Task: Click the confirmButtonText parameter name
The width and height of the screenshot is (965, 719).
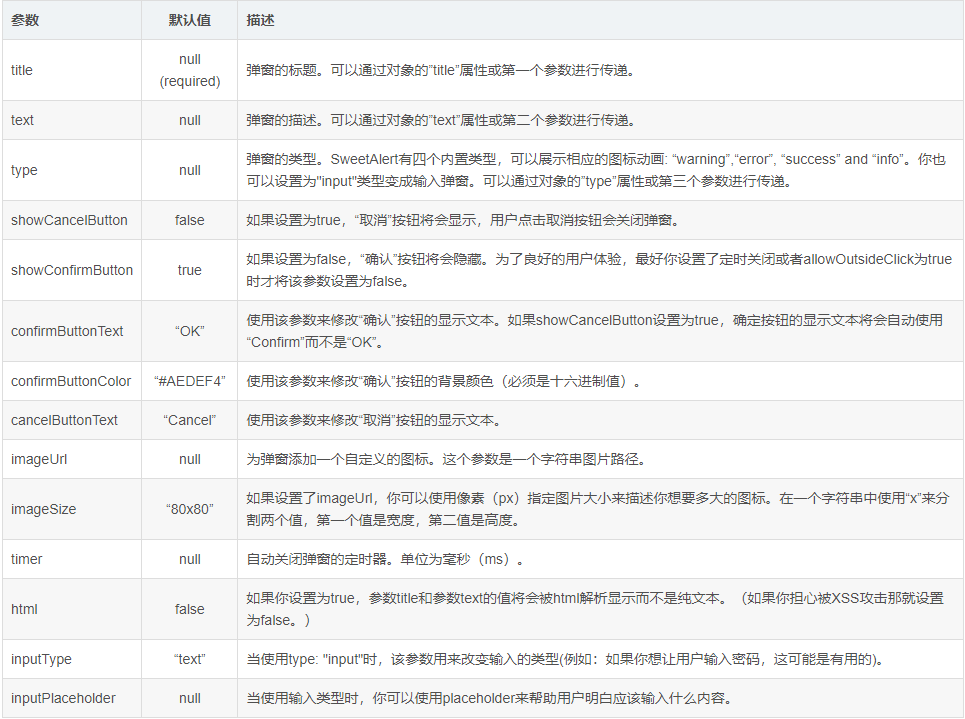Action: pos(67,331)
